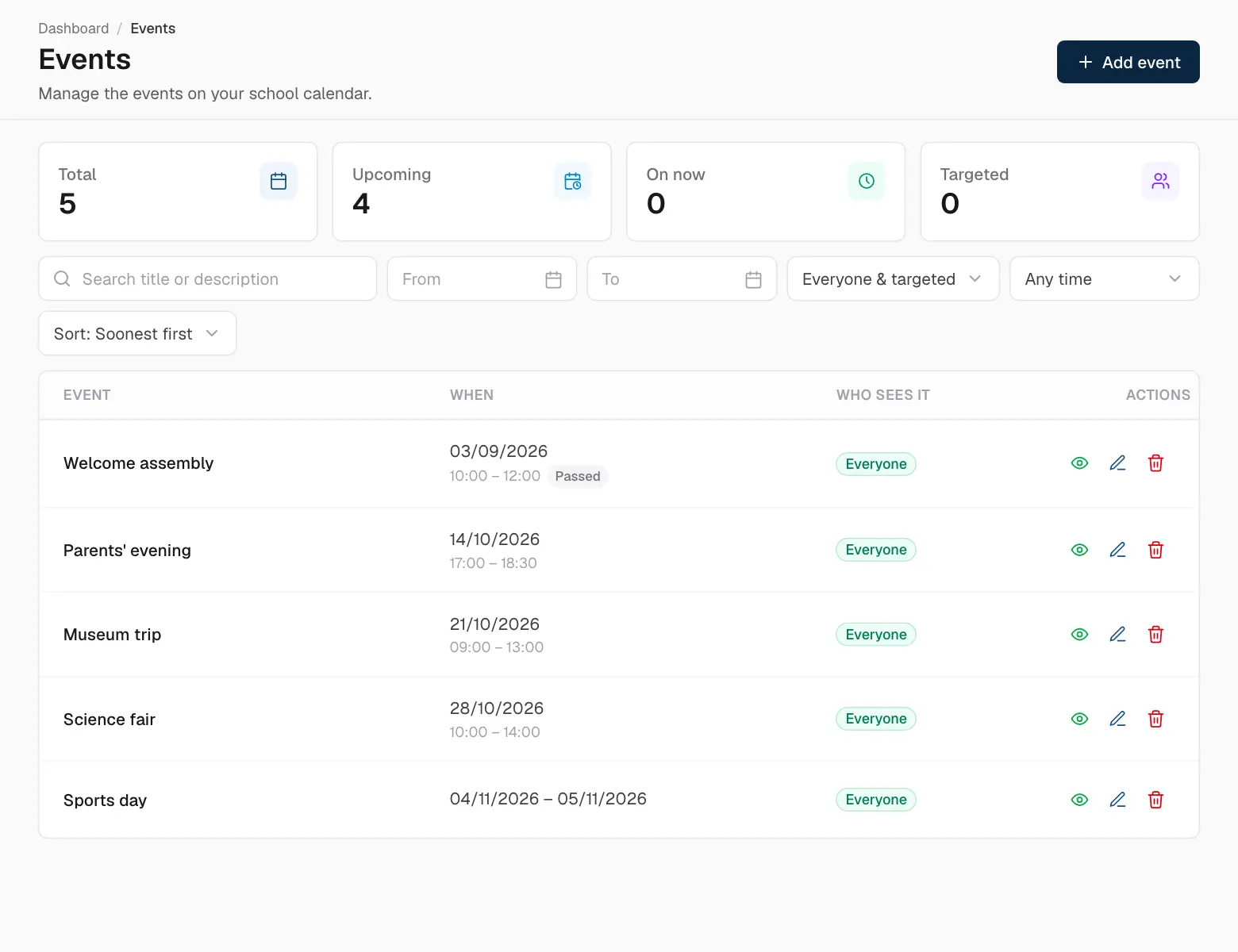Click the people icon on Targeted card
The width and height of the screenshot is (1238, 952).
(x=1160, y=181)
